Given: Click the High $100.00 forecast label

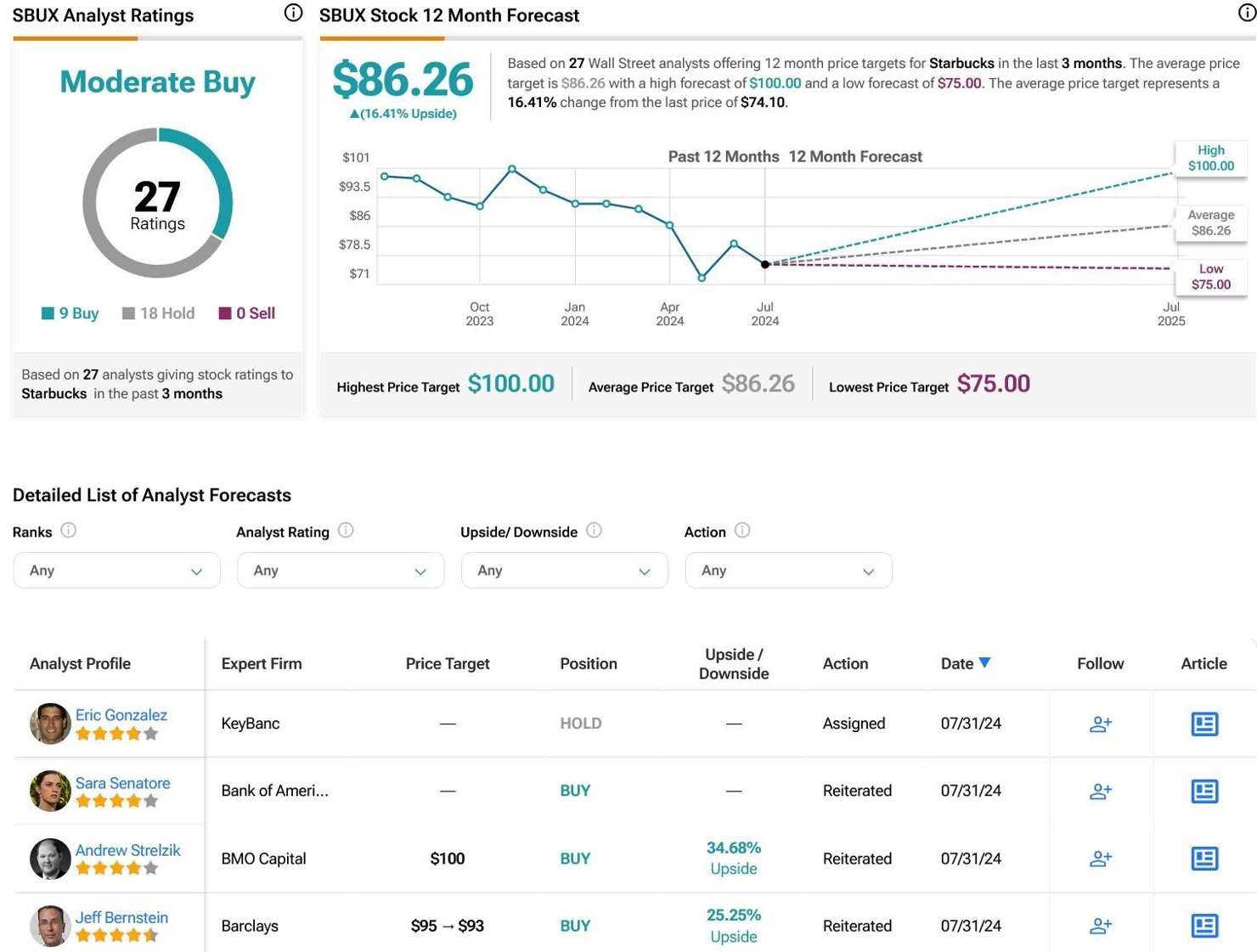Looking at the screenshot, I should (1211, 158).
